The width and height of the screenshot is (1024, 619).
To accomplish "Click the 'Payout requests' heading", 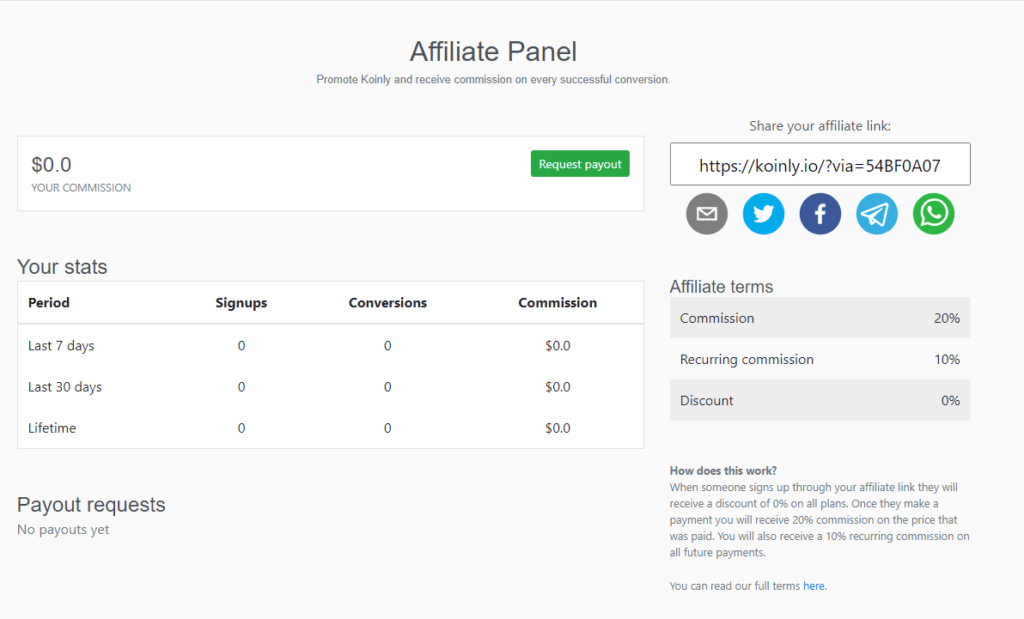I will (x=91, y=505).
